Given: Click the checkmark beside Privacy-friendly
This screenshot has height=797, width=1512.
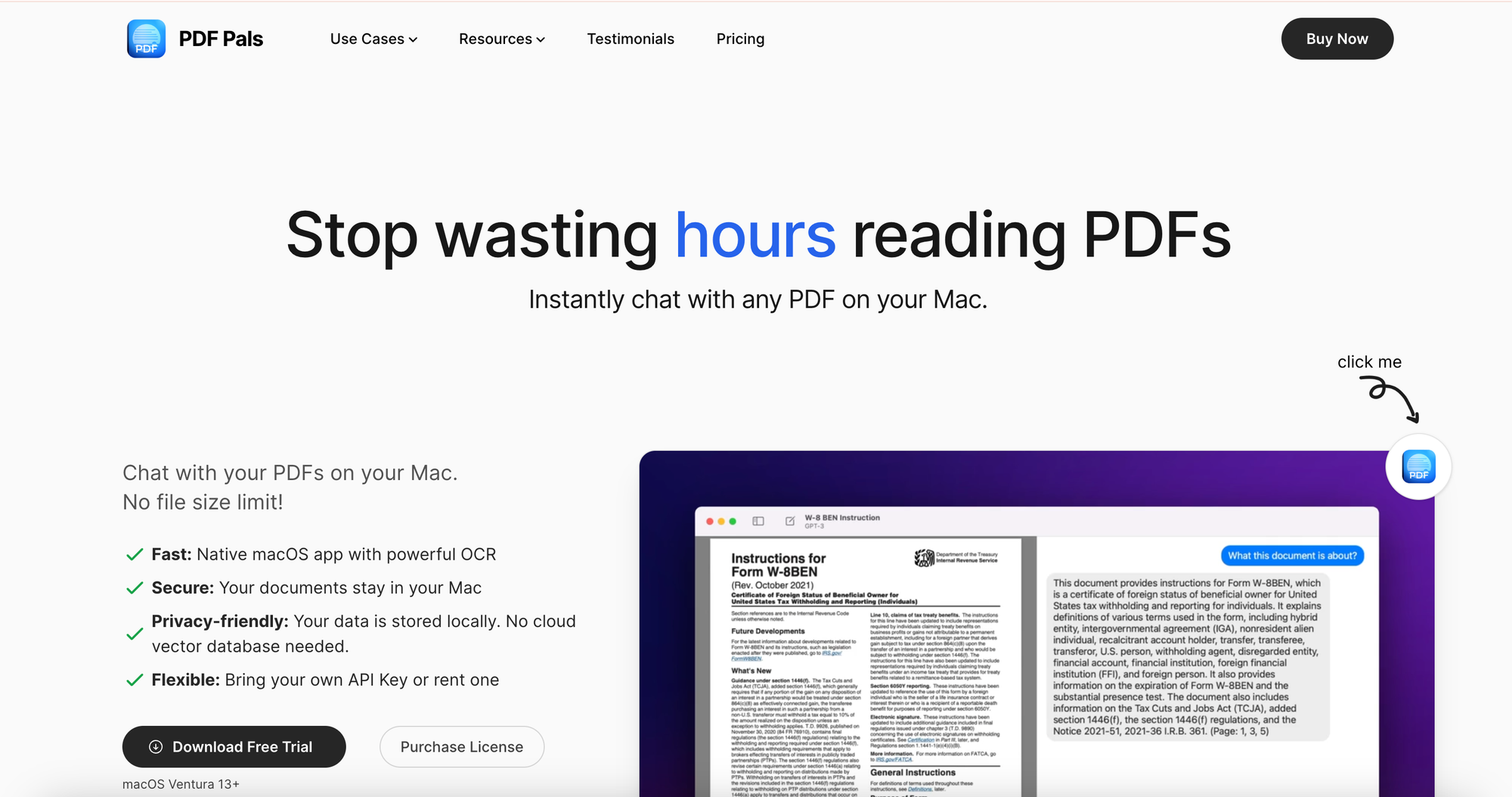Looking at the screenshot, I should 135,634.
